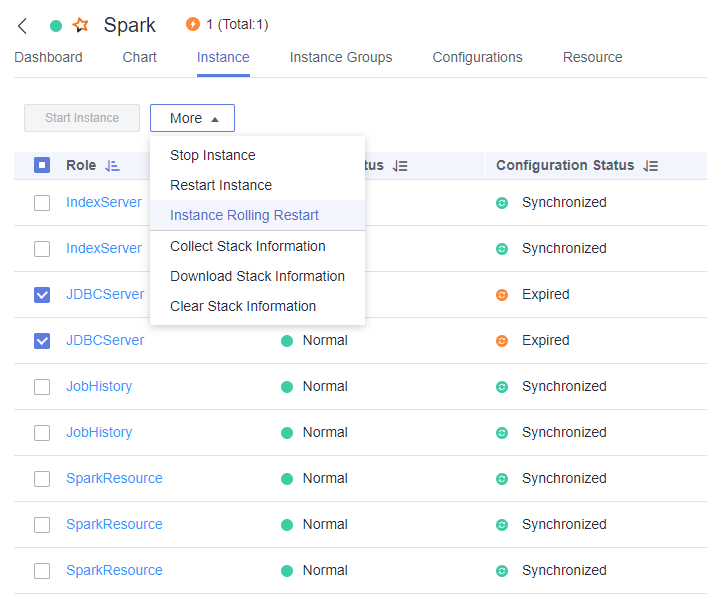The image size is (707, 611).
Task: Click the second IndexServer synchronized status icon
Action: (x=502, y=249)
